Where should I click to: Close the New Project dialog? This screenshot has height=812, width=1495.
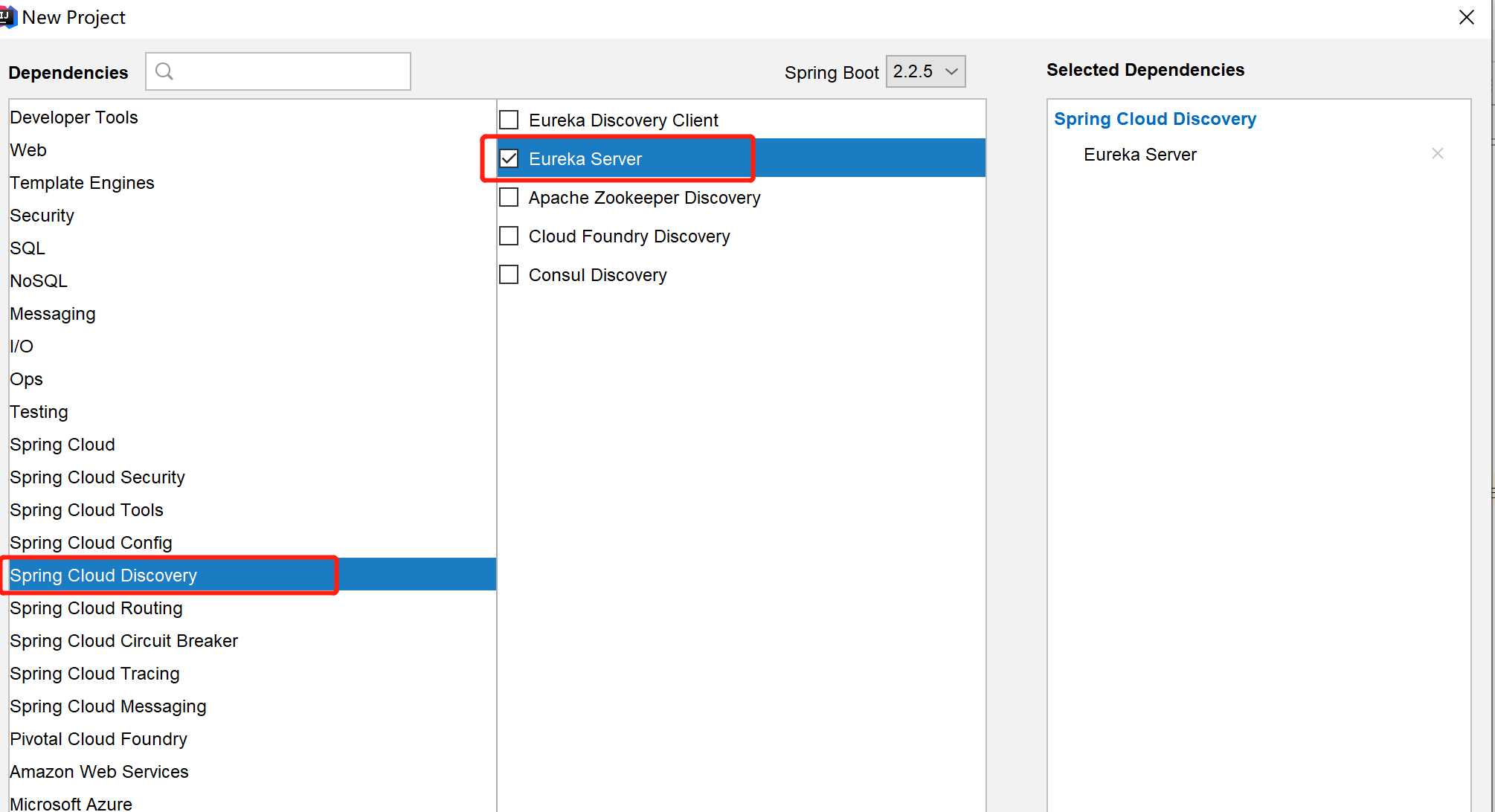coord(1466,17)
